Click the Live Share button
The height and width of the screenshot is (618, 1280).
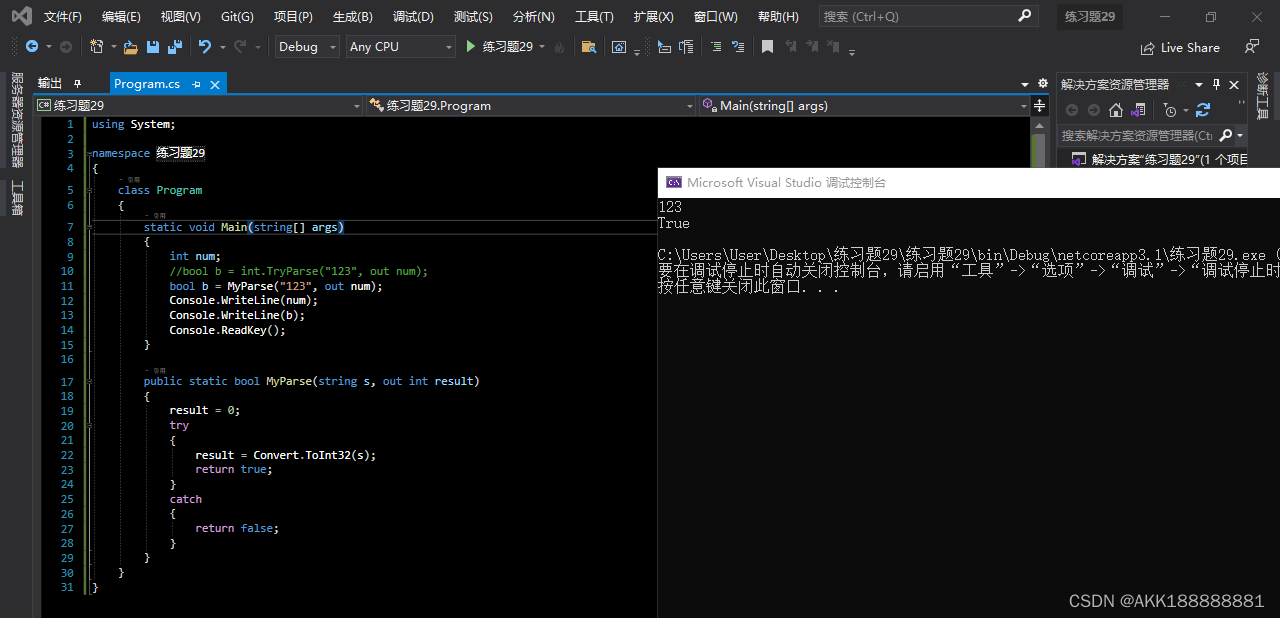coord(1180,47)
